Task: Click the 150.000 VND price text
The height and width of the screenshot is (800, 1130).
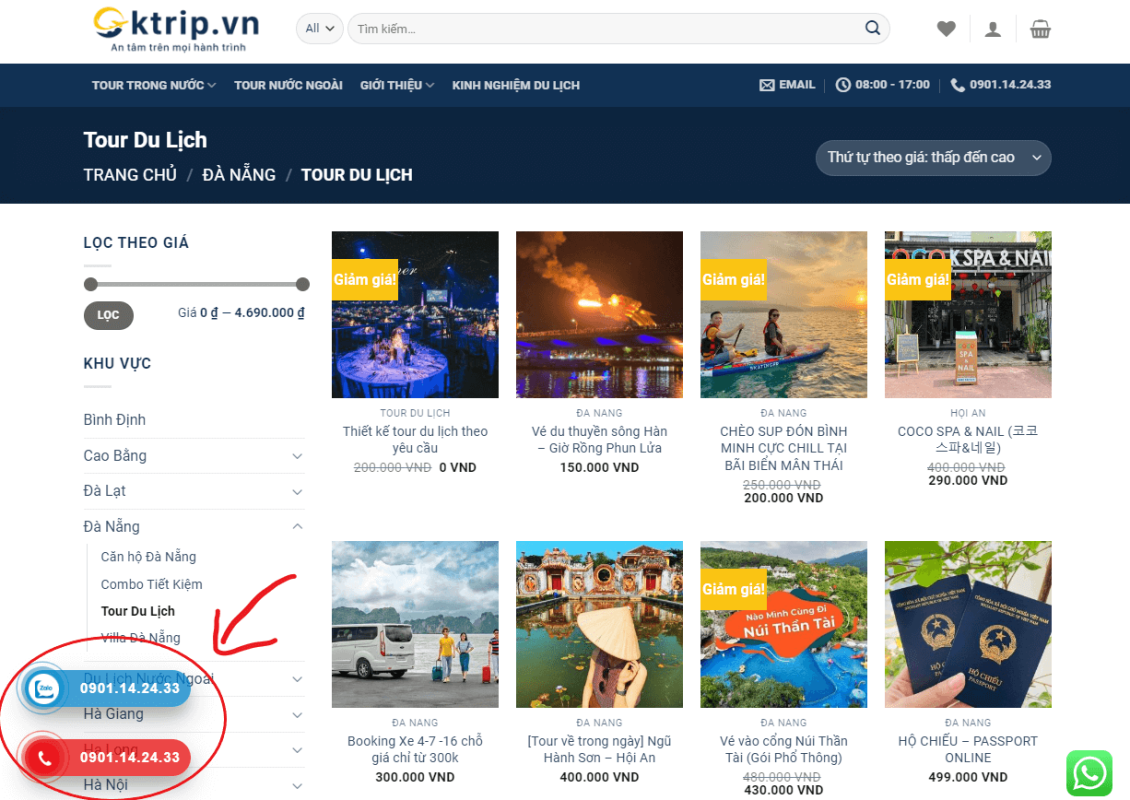Action: click(600, 468)
